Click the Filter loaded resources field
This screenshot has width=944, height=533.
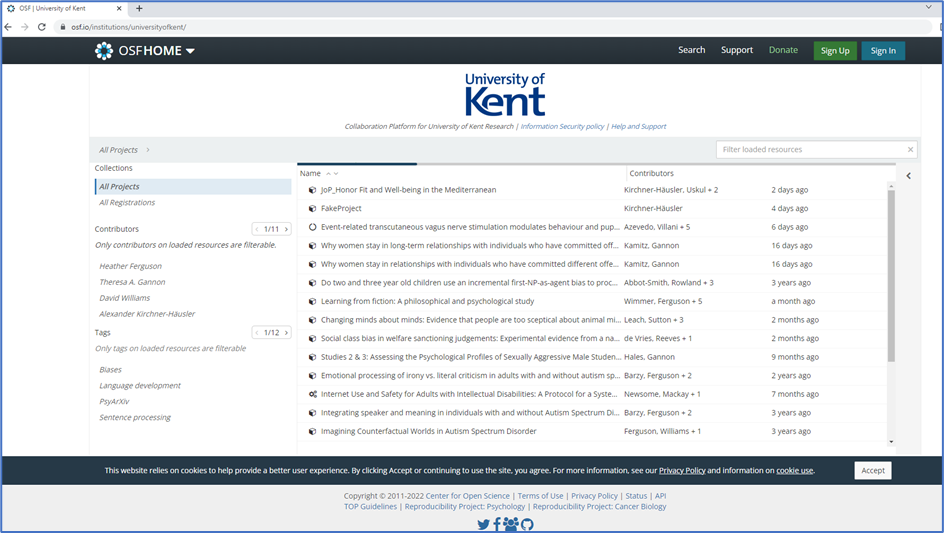pyautogui.click(x=810, y=150)
